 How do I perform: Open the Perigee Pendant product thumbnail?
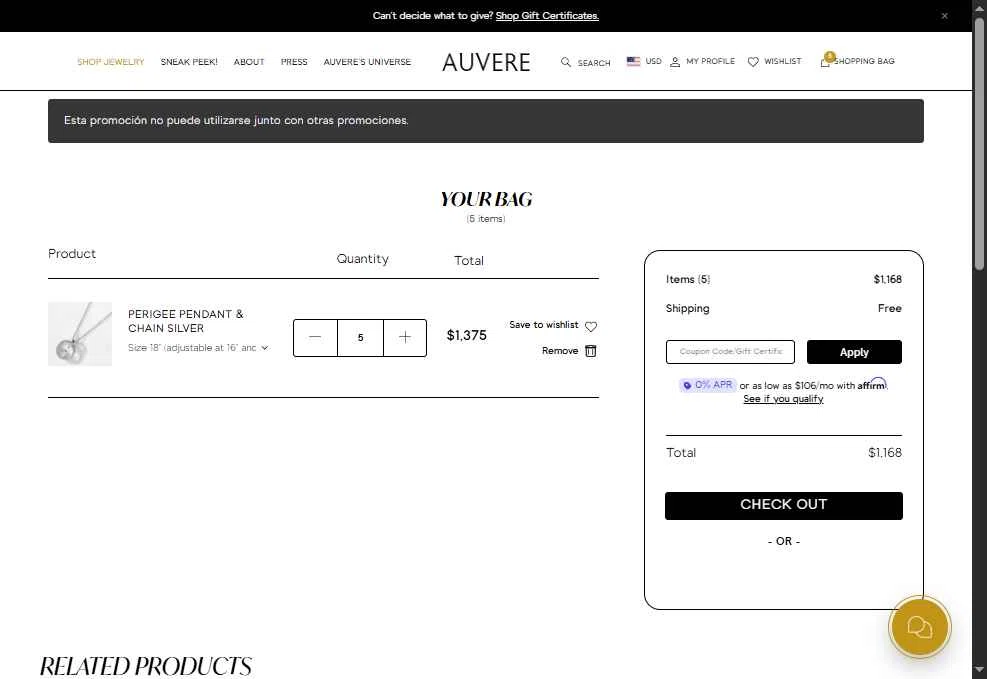[x=80, y=334]
